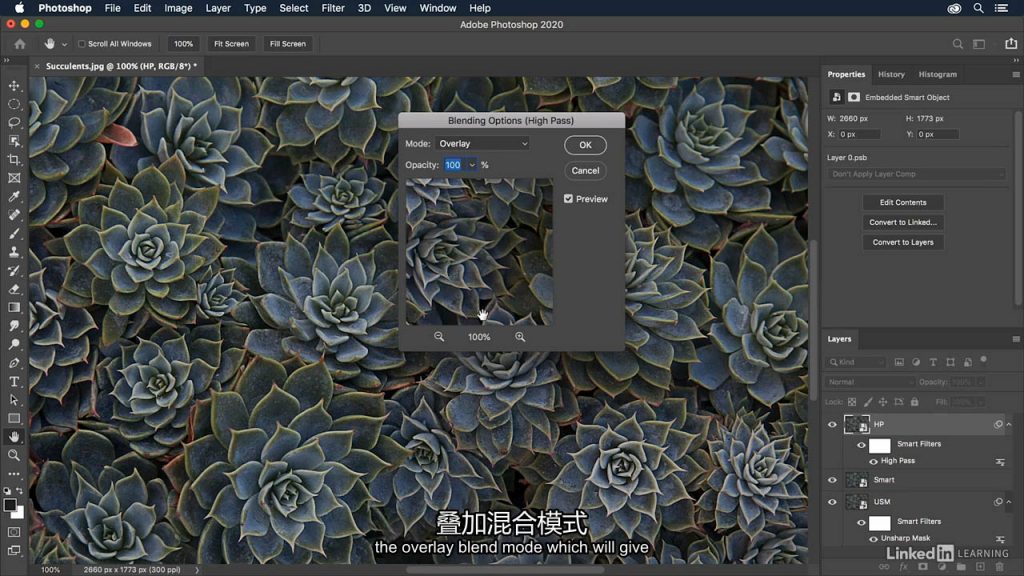1024x576 pixels.
Task: Select the History Brush tool
Action: [14, 270]
